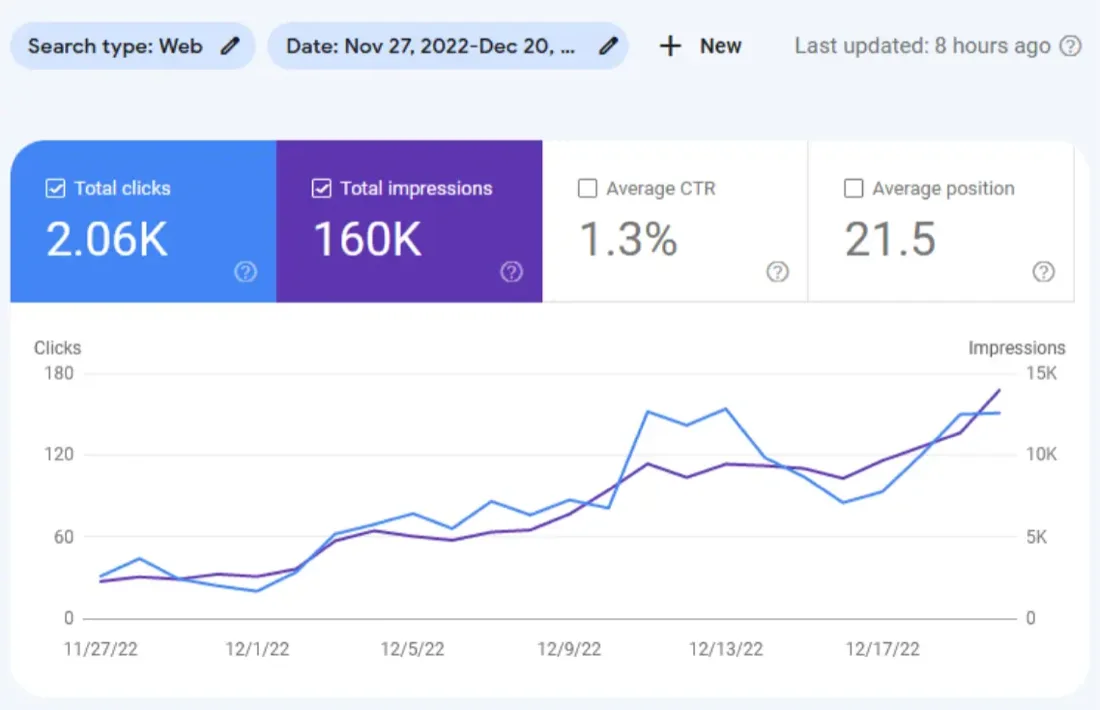Edit the Date range filter pencil

pos(608,46)
